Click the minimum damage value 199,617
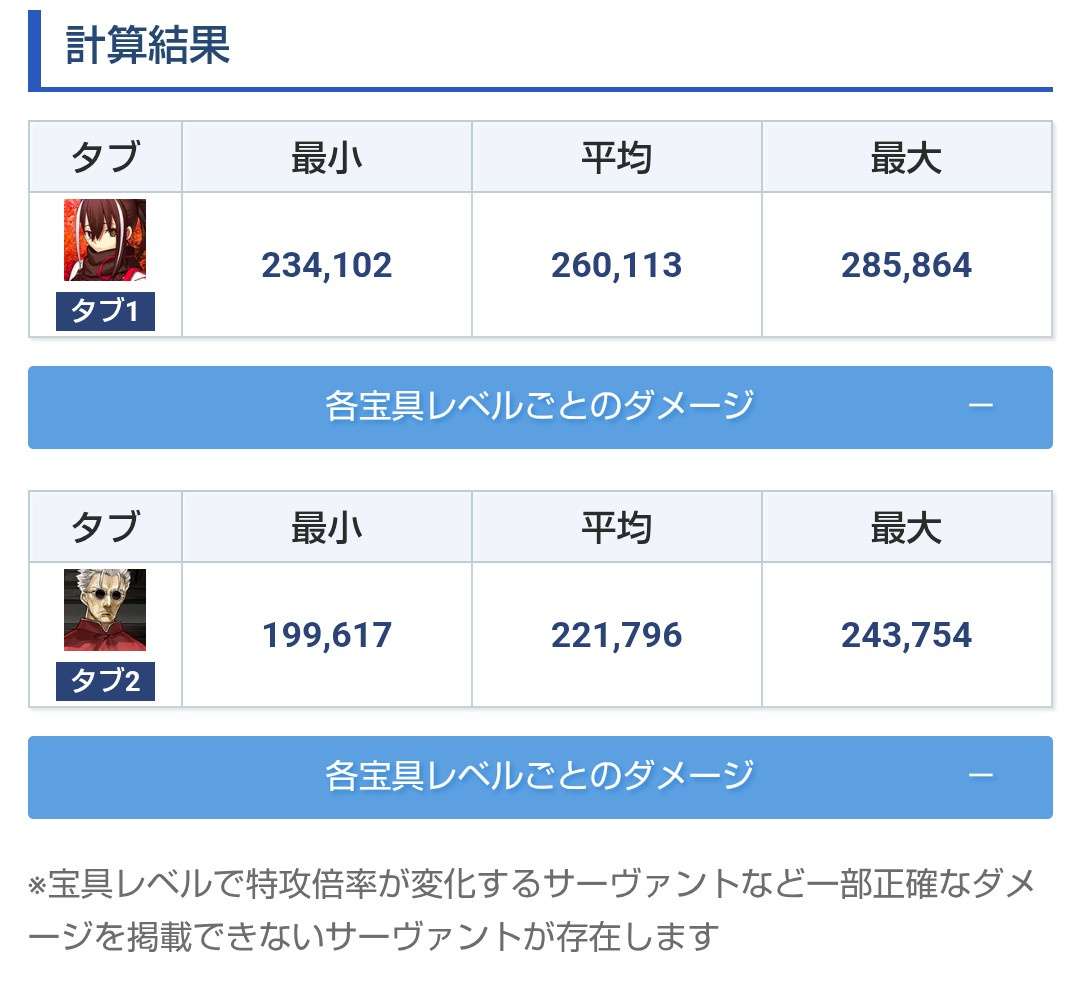Screen dimensions: 1080x1001 [327, 635]
